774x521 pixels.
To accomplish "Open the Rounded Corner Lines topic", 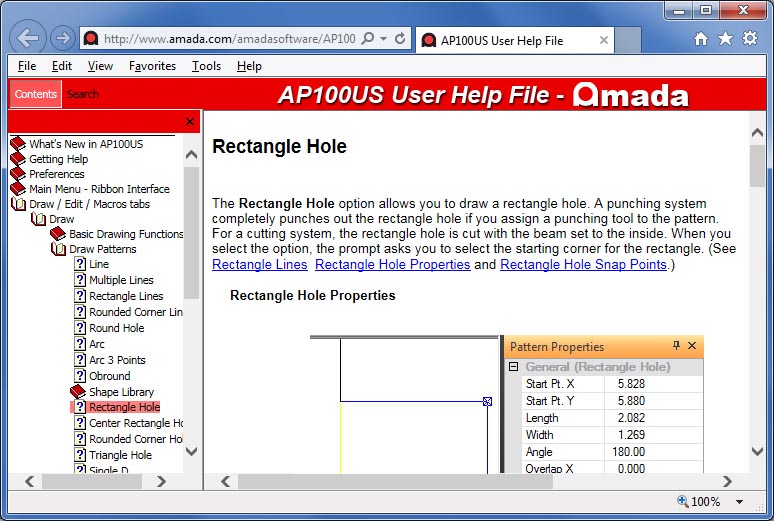I will [136, 312].
